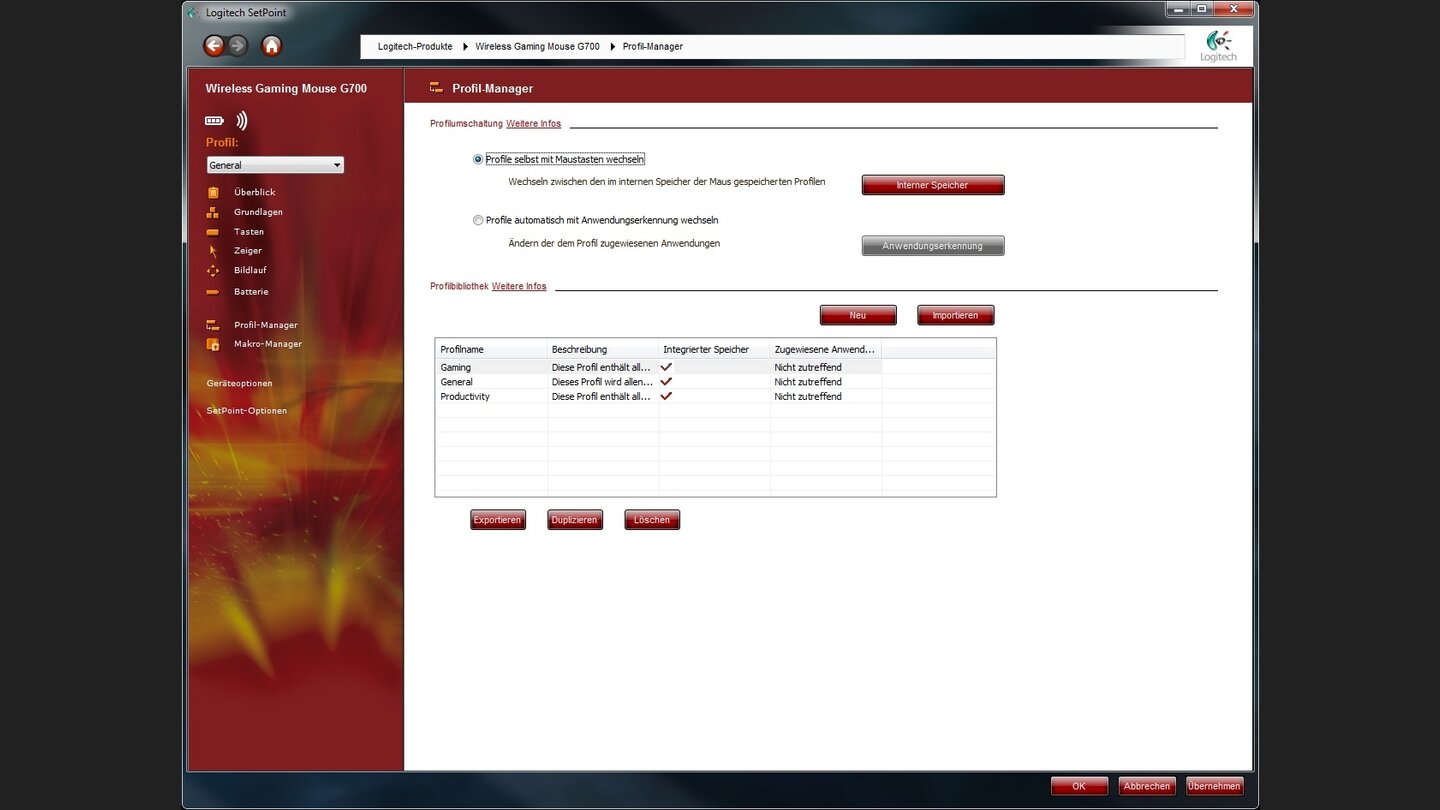Viewport: 1440px width, 810px height.
Task: Open the Grundlagen page
Action: (x=258, y=212)
